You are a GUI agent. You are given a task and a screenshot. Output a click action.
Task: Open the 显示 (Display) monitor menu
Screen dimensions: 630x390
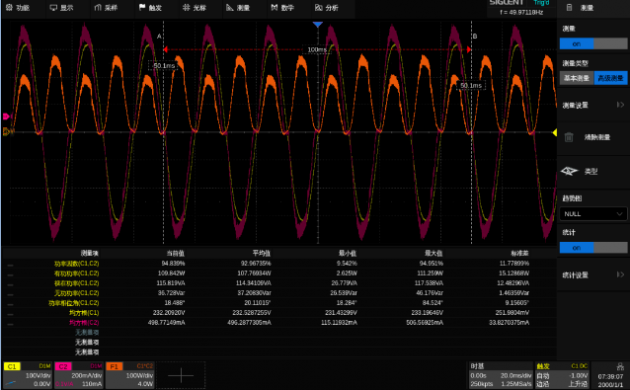(x=61, y=8)
